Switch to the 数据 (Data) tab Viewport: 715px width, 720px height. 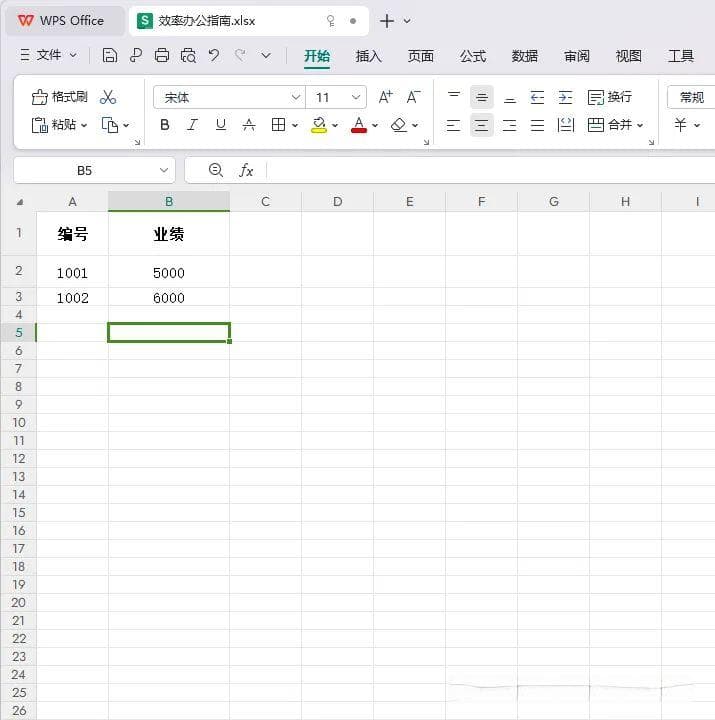[x=525, y=56]
